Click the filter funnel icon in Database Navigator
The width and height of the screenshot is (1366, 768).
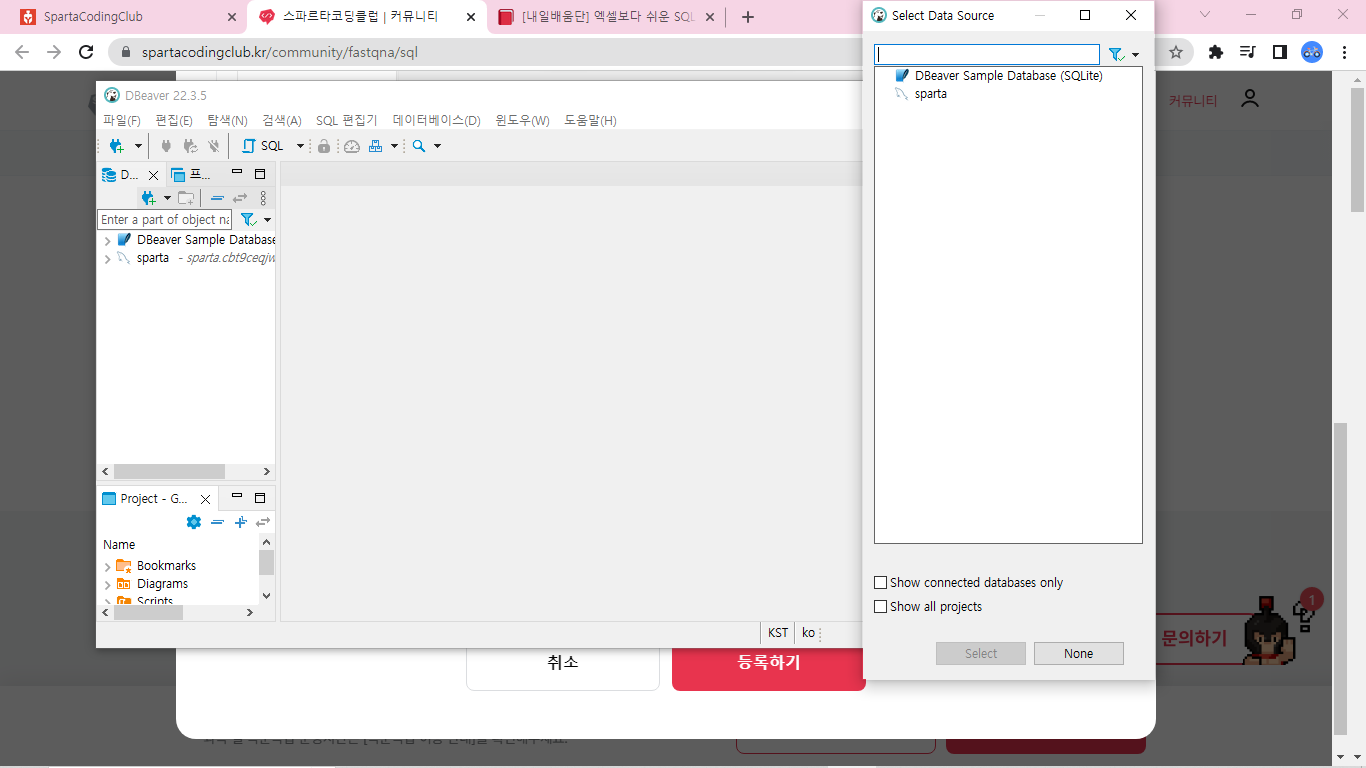248,220
